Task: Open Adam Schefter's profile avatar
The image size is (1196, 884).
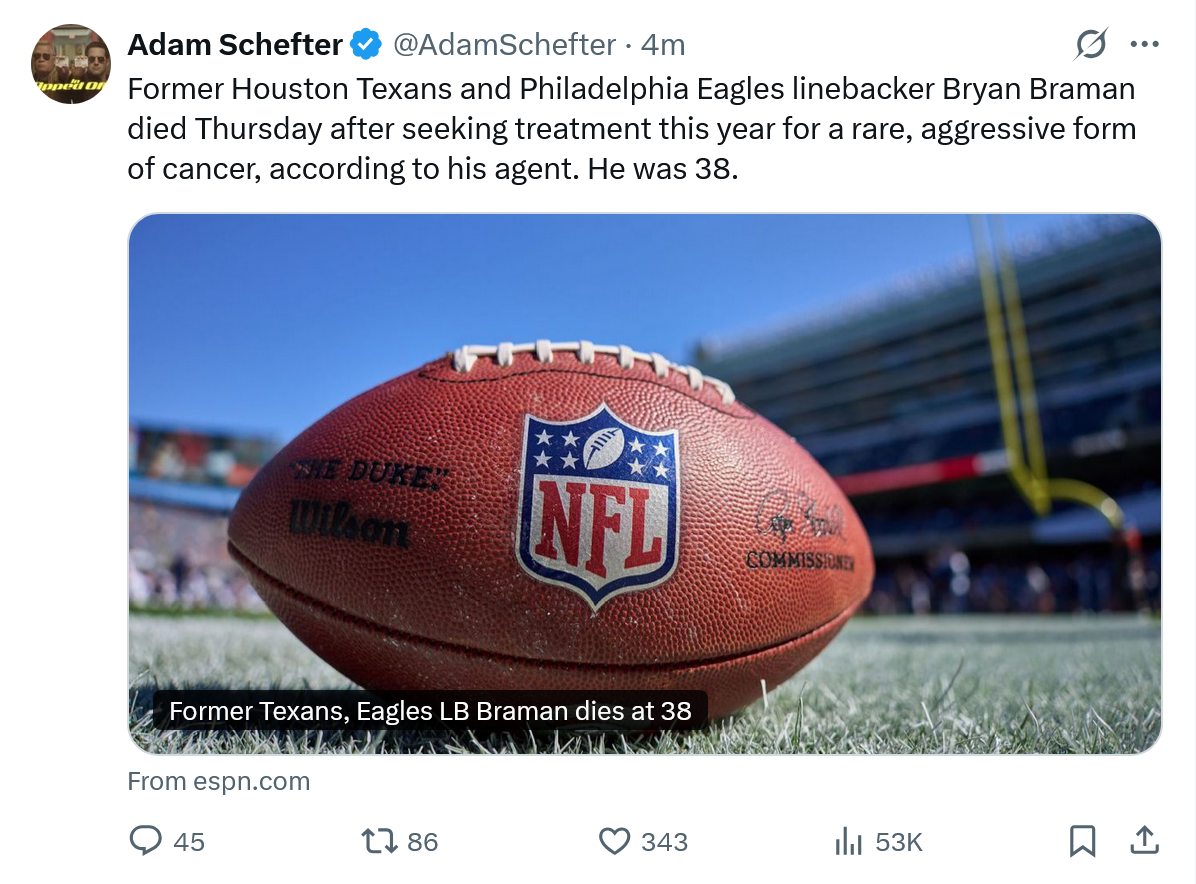Action: pos(71,64)
